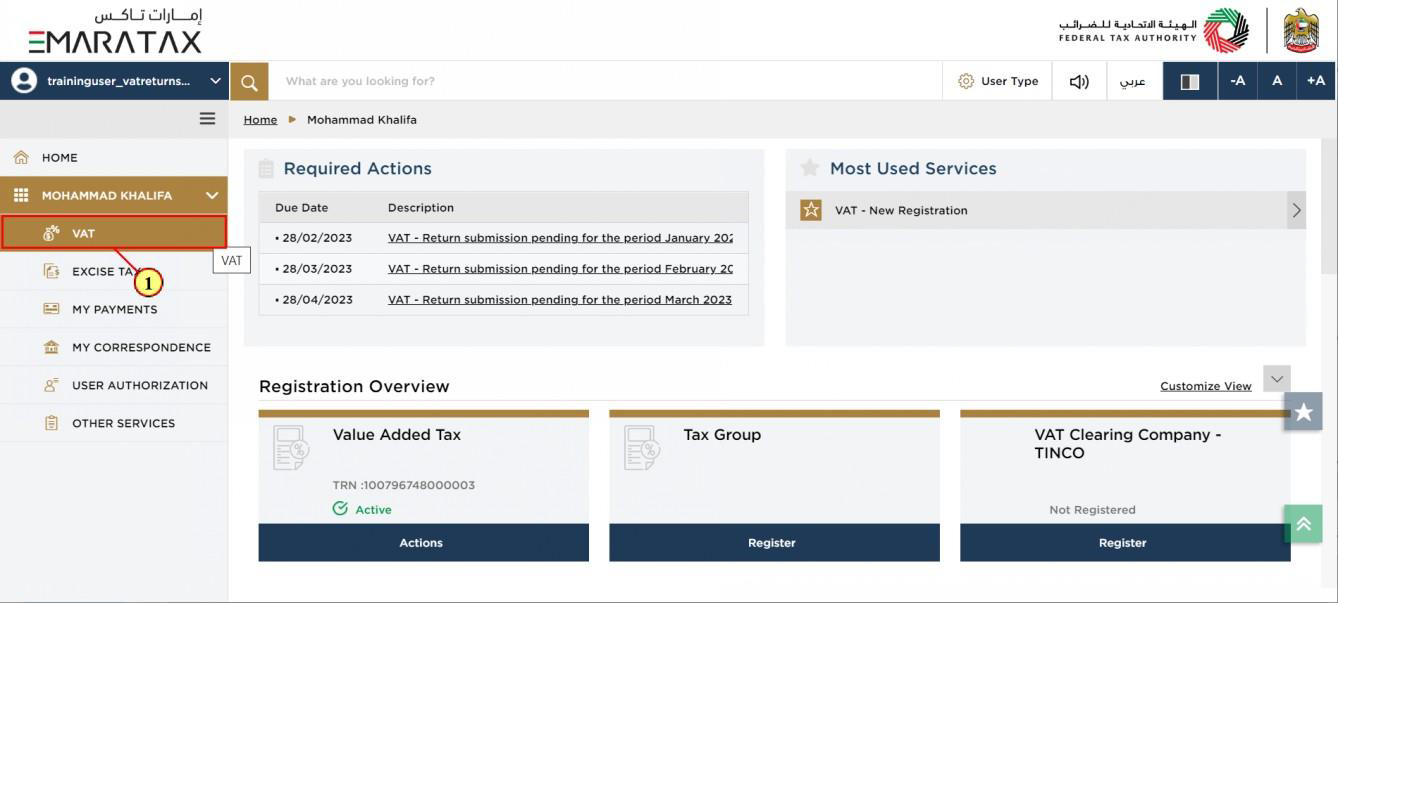
Task: Click the search field 'What are you looking for?'
Action: click(x=605, y=81)
